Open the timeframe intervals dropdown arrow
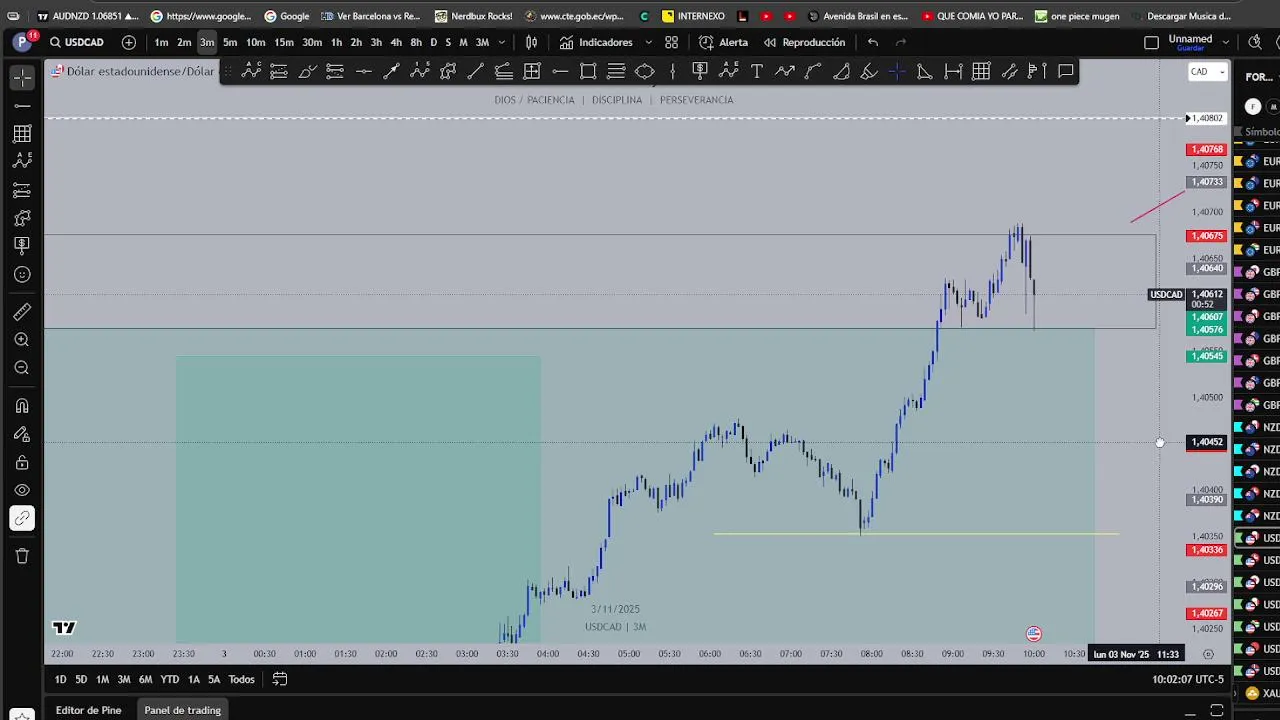The width and height of the screenshot is (1280, 720). [500, 42]
